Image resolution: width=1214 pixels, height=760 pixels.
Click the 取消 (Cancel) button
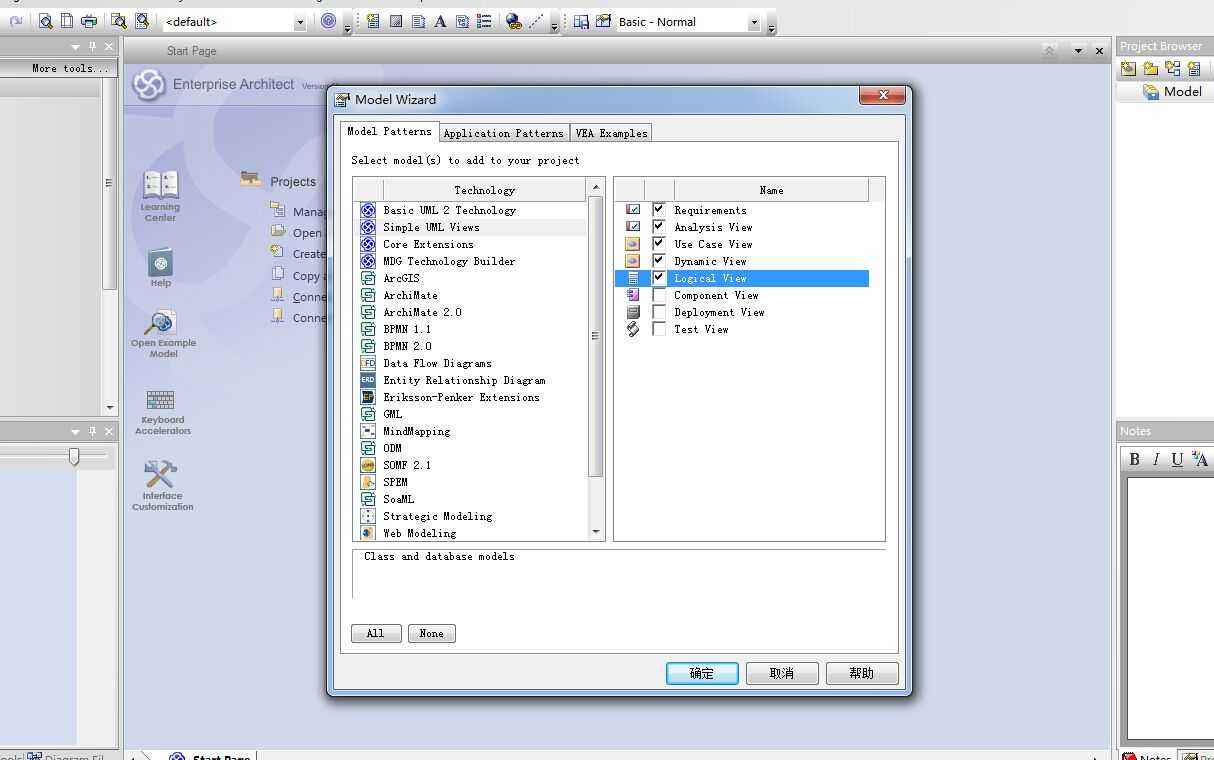click(782, 673)
